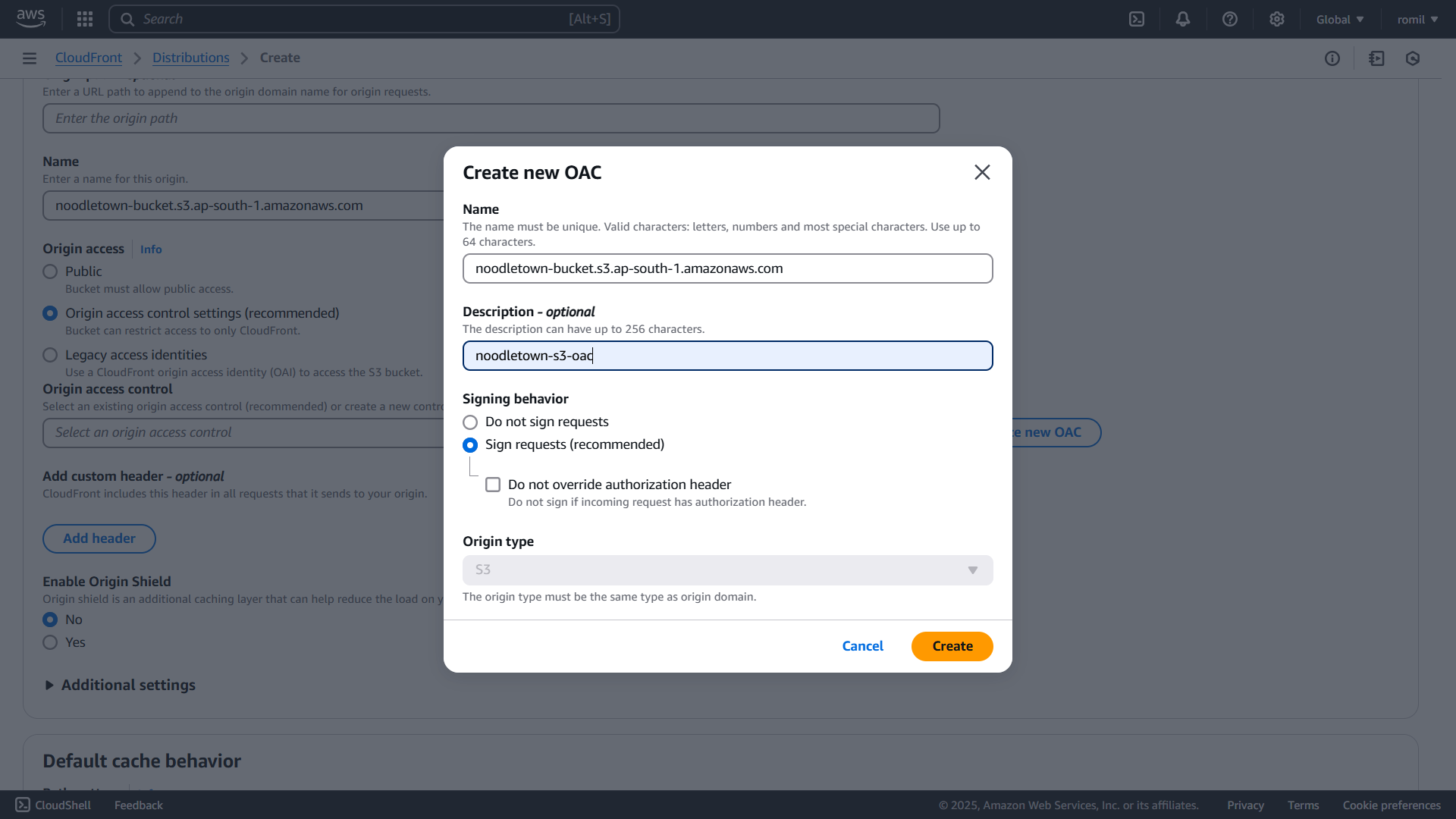
Task: Launch CloudShell from the top bar icon
Action: click(x=1137, y=19)
